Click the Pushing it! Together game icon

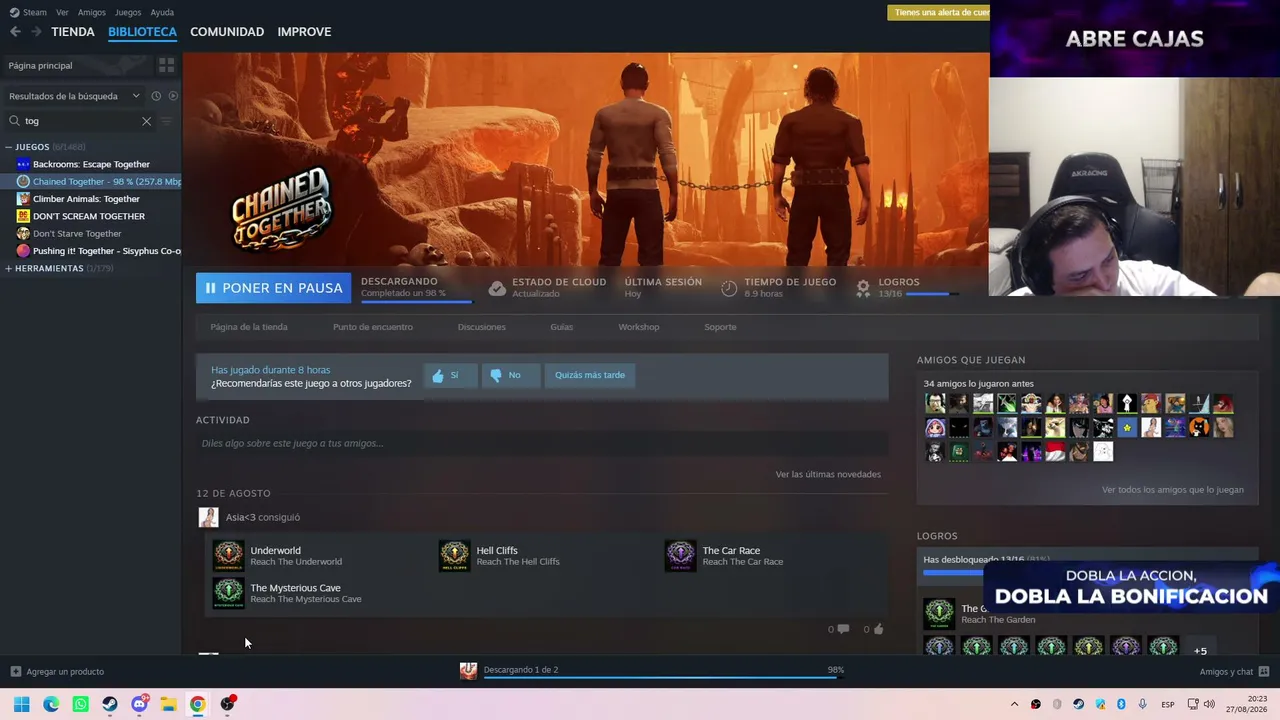[x=23, y=251]
